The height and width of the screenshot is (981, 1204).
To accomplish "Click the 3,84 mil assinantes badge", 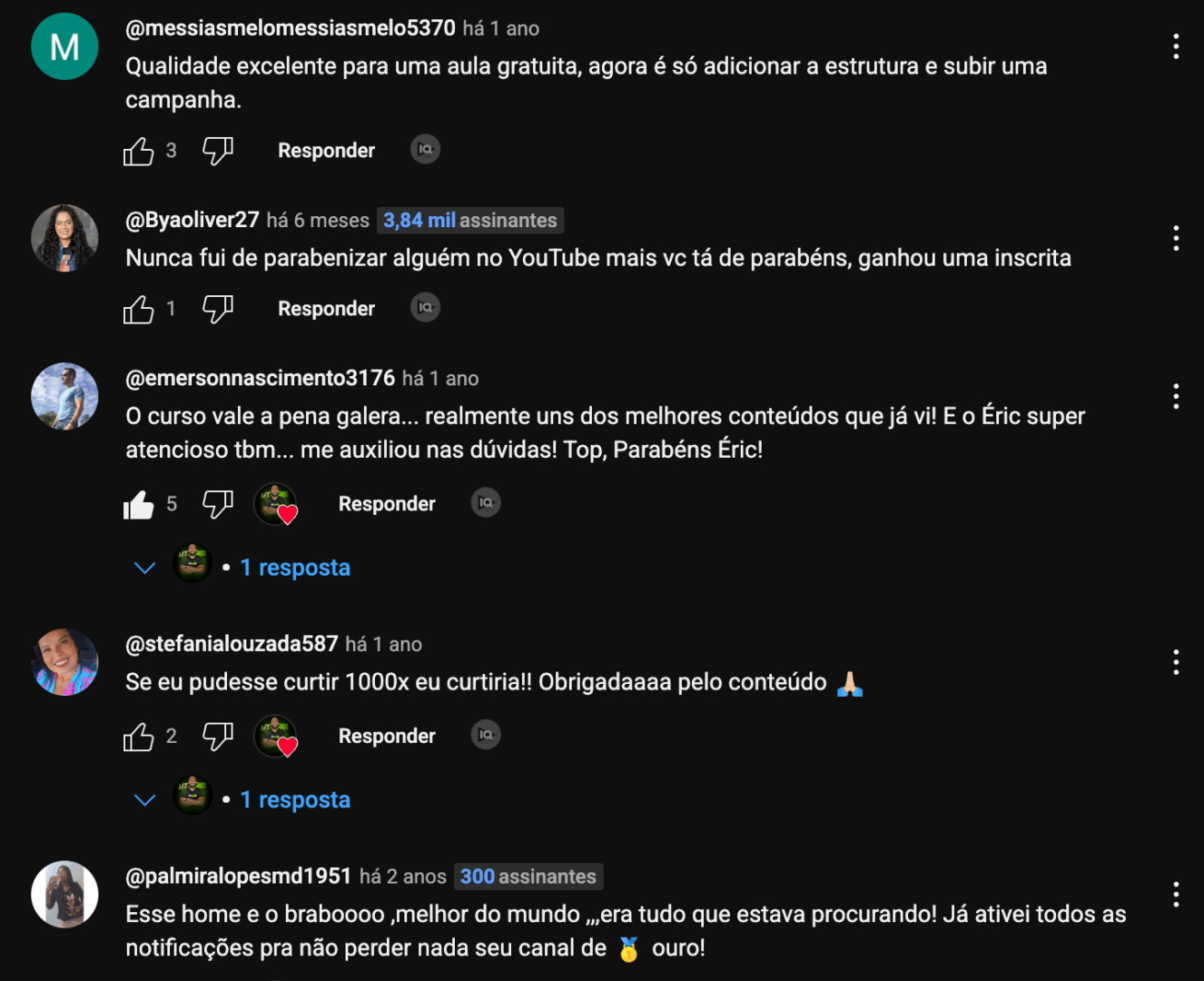I will 470,221.
